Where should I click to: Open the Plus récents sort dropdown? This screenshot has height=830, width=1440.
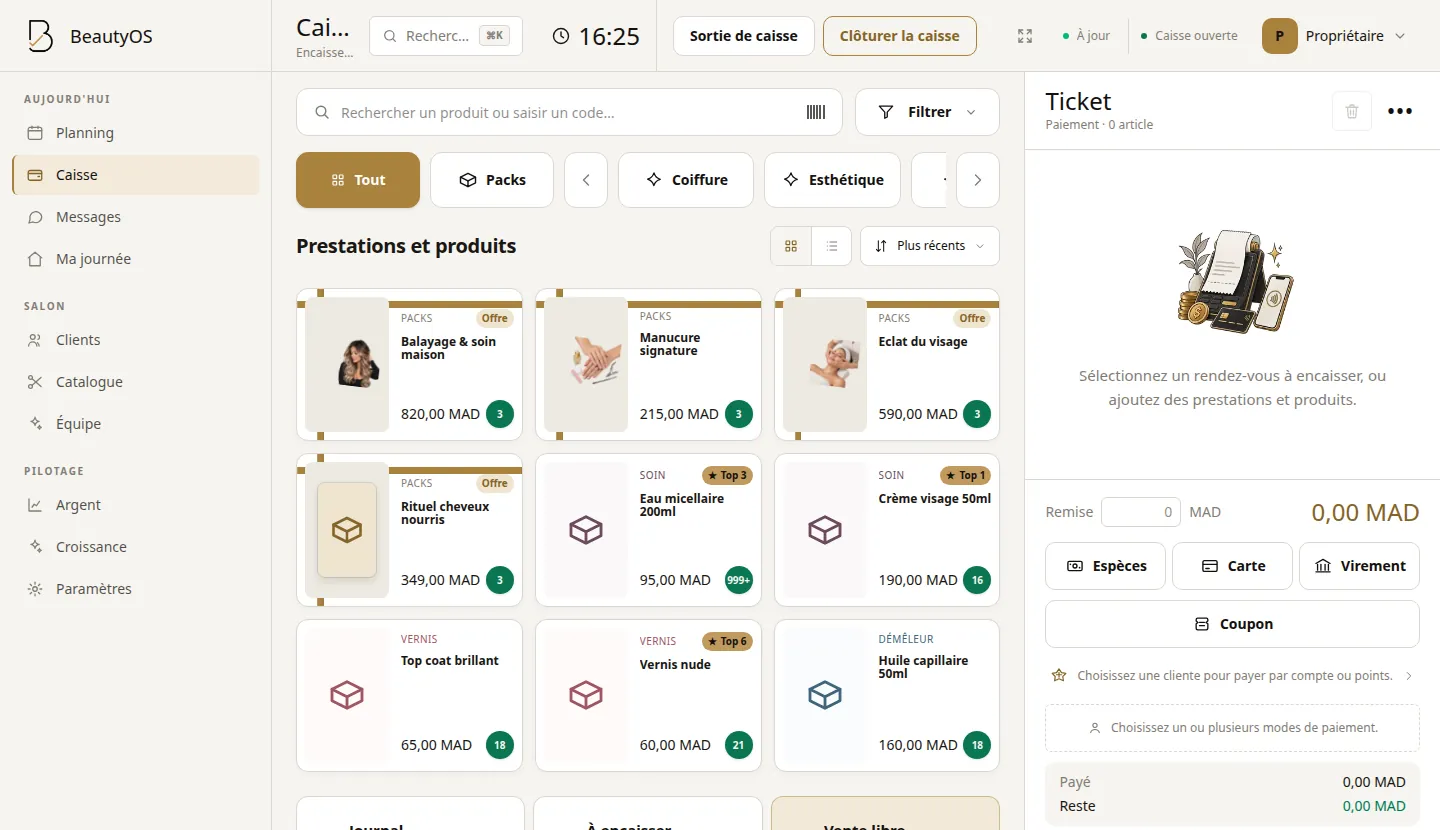930,246
